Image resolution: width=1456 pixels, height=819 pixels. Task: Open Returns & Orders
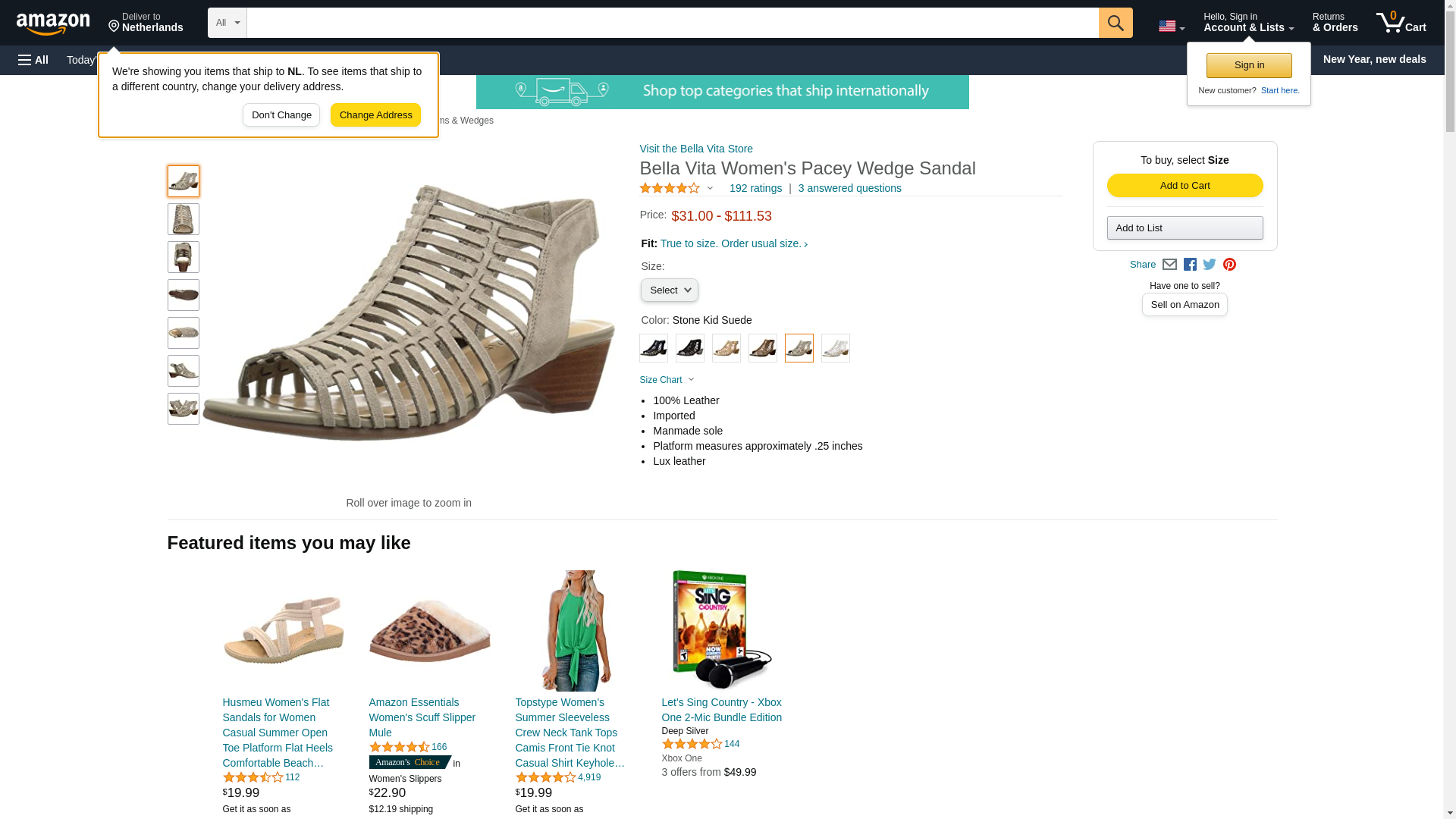(x=1335, y=23)
